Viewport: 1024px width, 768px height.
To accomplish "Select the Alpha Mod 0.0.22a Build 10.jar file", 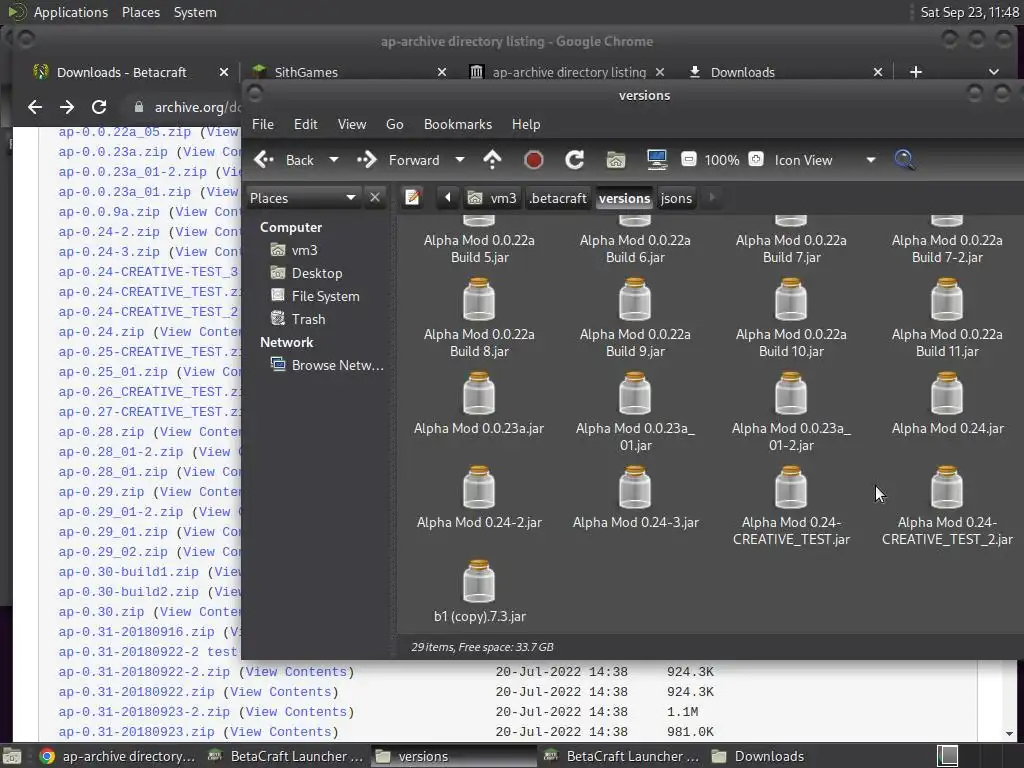I will (791, 317).
